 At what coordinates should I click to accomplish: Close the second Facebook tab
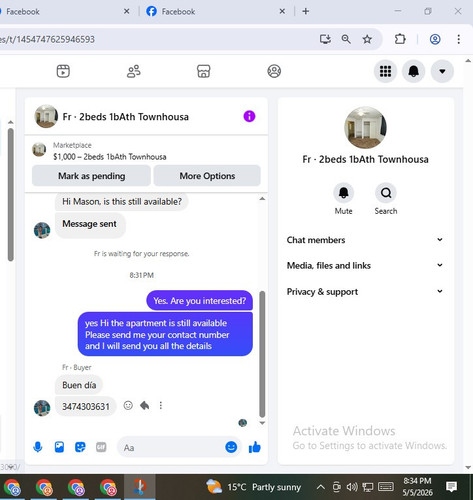[282, 11]
